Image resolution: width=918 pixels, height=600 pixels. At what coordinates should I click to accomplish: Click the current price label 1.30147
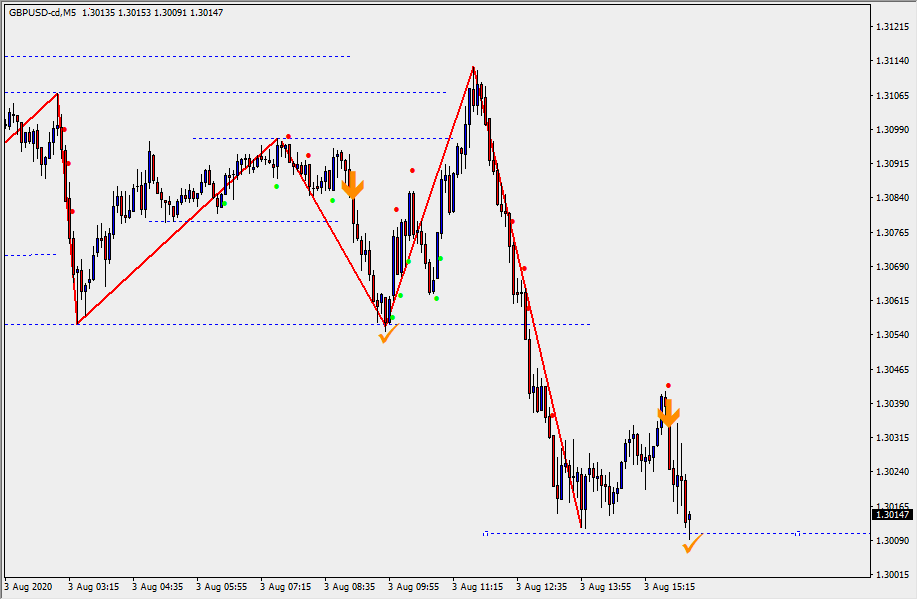point(891,515)
